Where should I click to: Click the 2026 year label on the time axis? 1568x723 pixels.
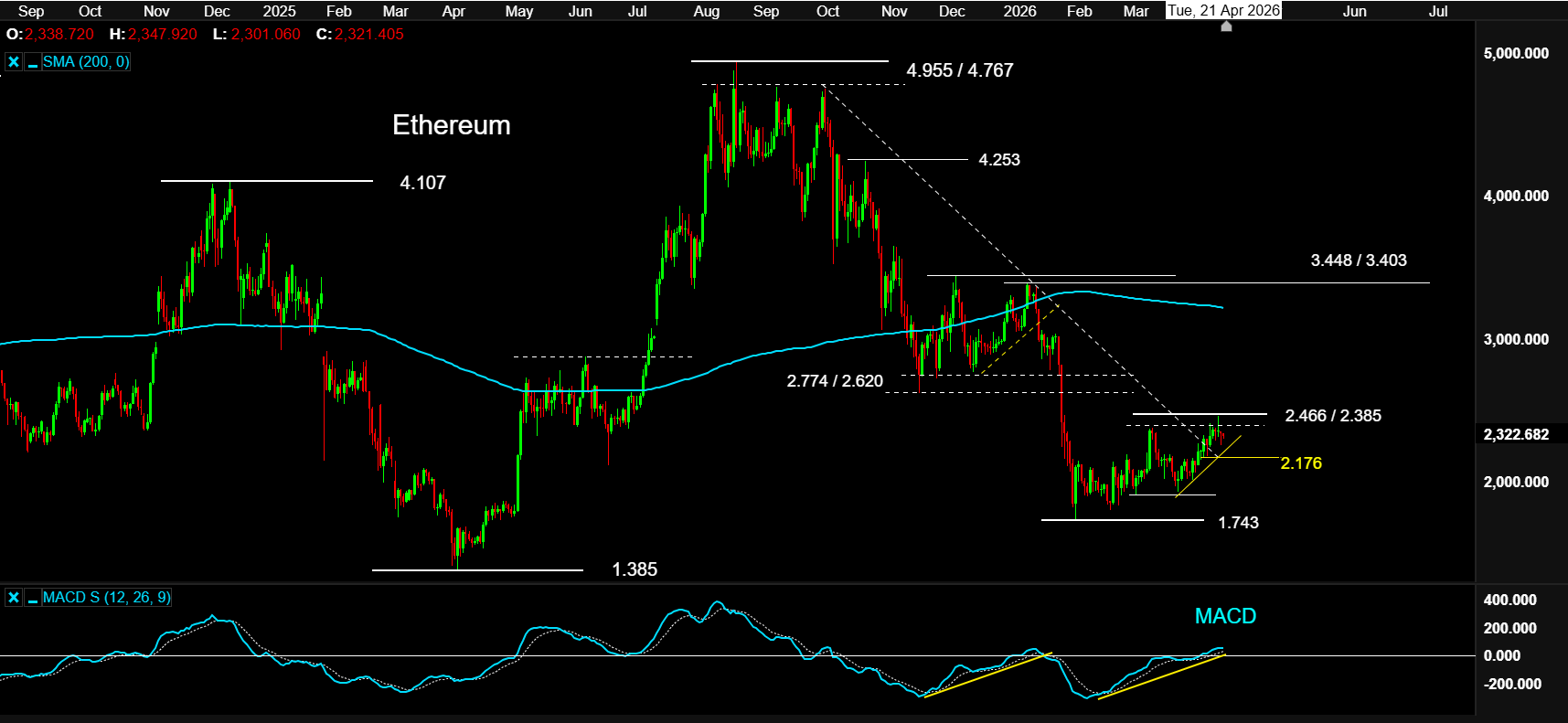[1019, 11]
